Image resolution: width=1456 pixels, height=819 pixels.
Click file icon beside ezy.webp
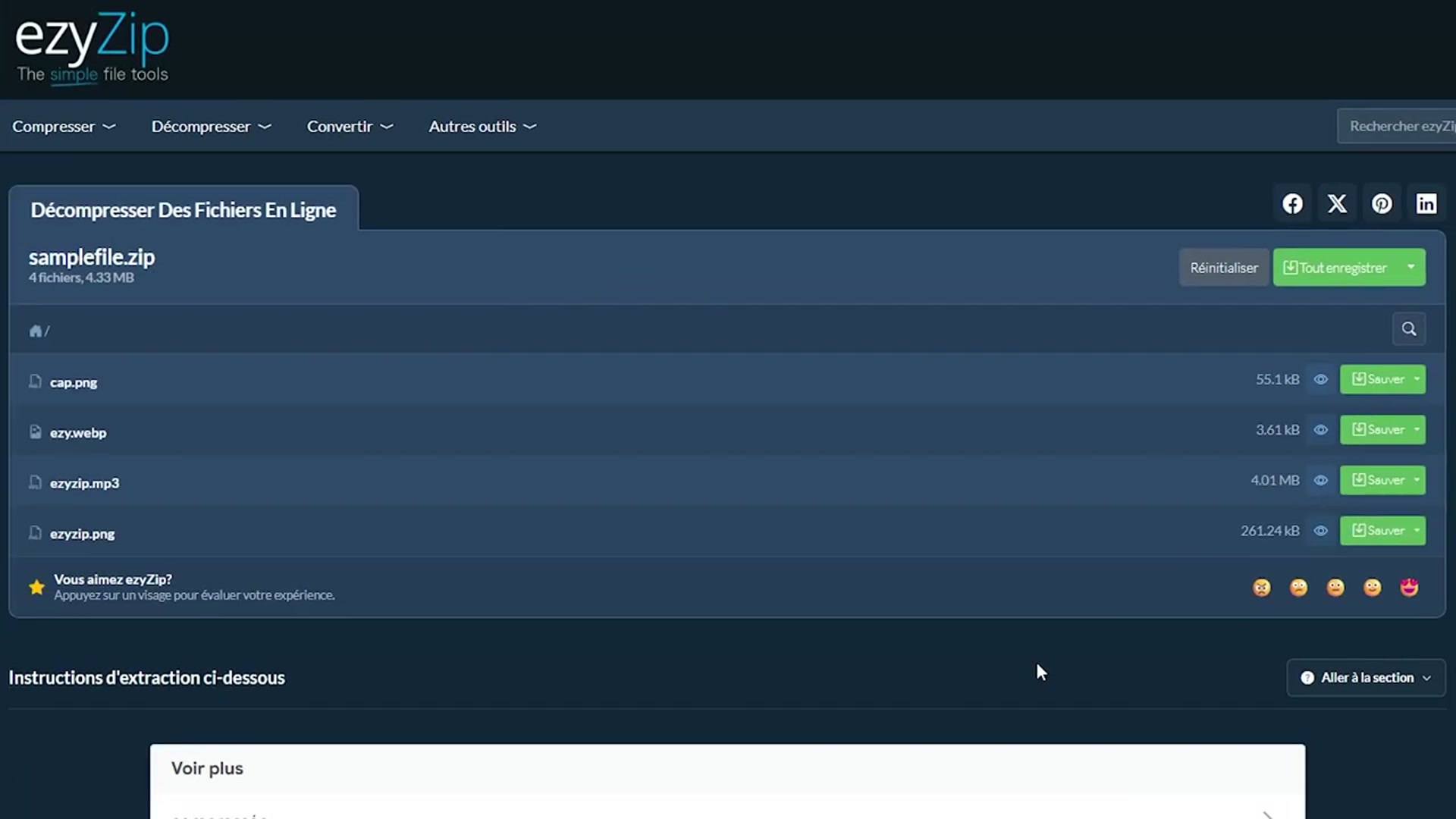tap(35, 432)
